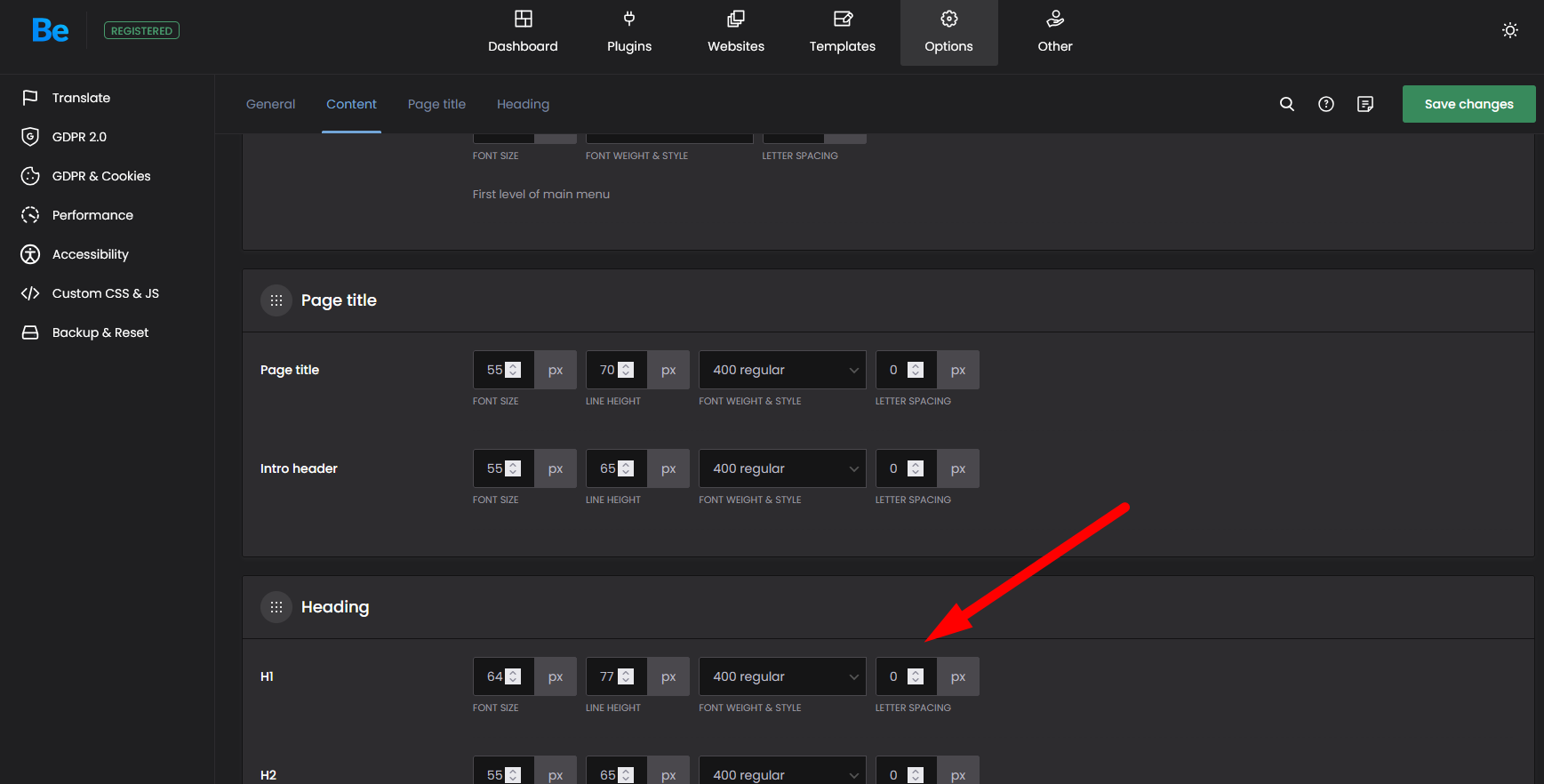Click the Be logo icon
The height and width of the screenshot is (784, 1544).
pyautogui.click(x=50, y=31)
